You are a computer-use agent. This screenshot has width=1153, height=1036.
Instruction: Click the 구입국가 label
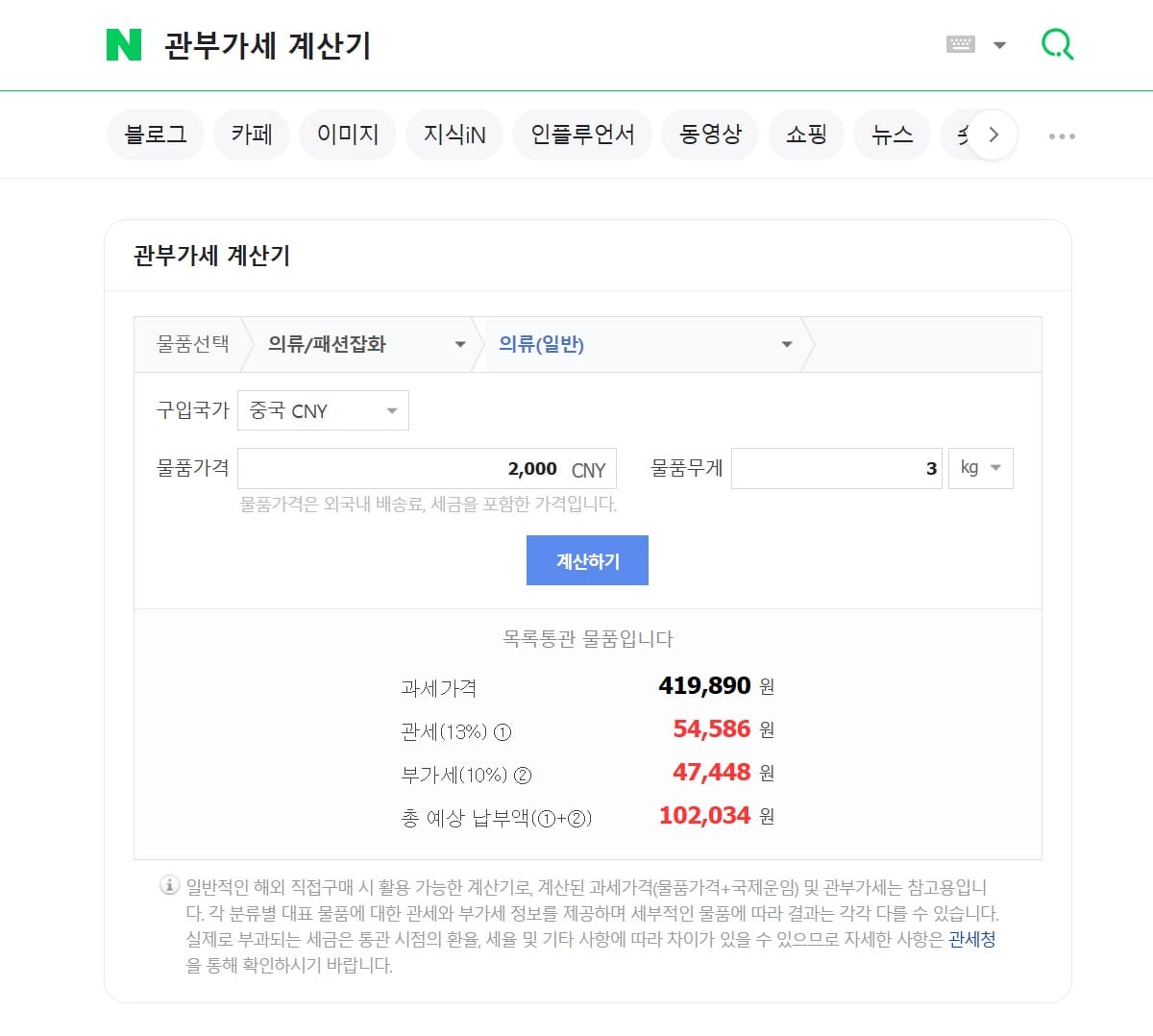193,410
